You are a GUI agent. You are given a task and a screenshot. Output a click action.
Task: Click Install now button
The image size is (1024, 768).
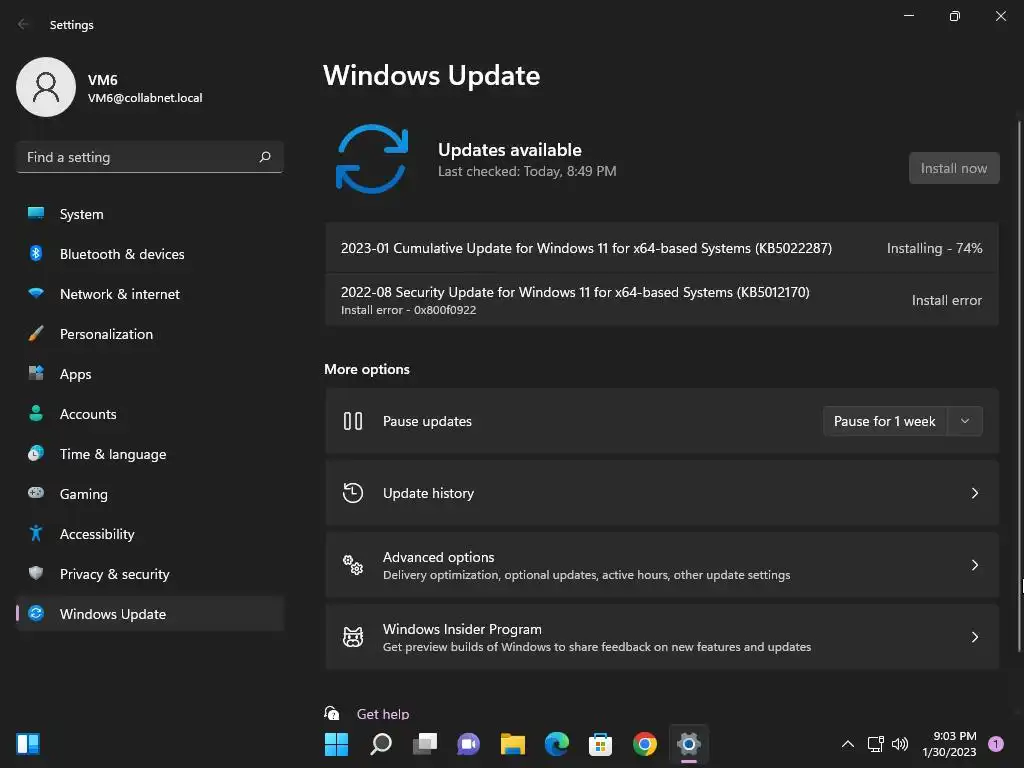[x=954, y=168]
